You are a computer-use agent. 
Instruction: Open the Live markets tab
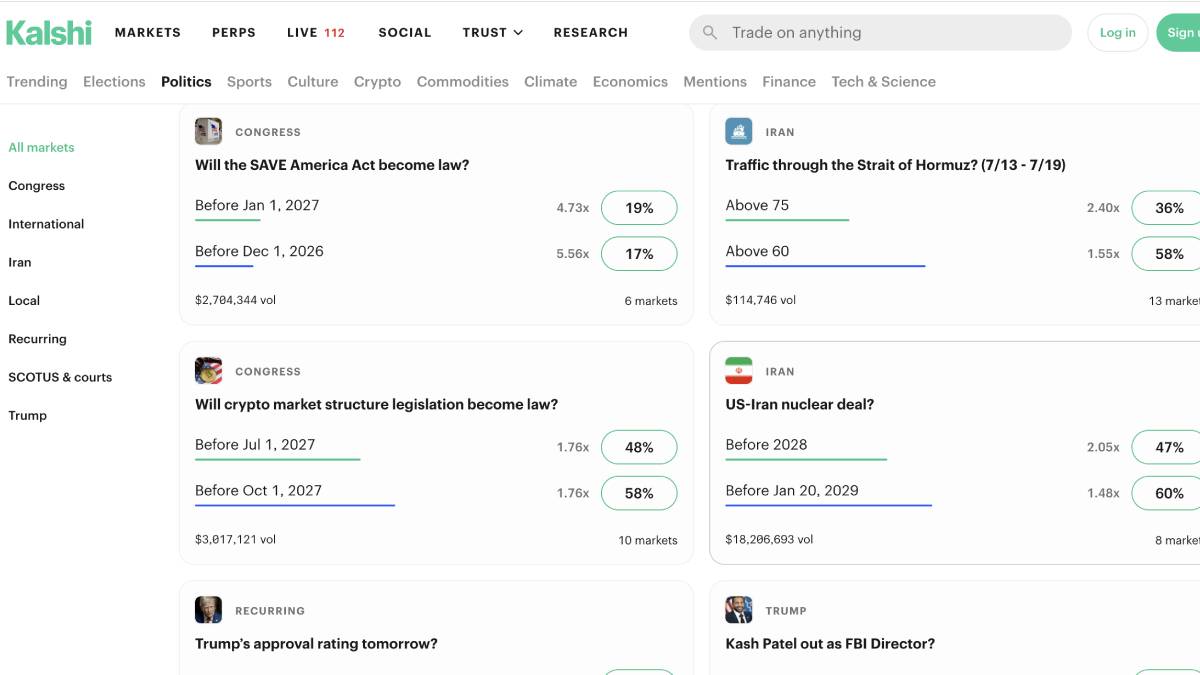(x=316, y=32)
